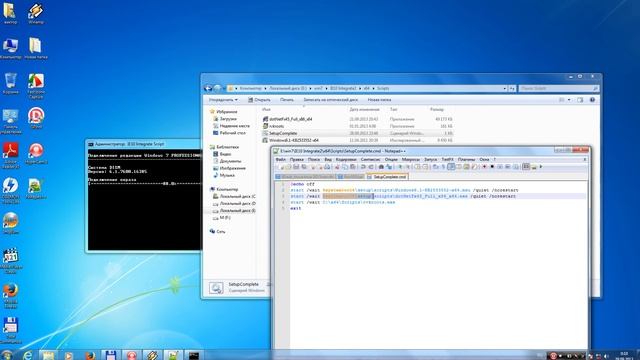Sort by the Имя column header
This screenshot has width=640, height=360.
[266, 109]
